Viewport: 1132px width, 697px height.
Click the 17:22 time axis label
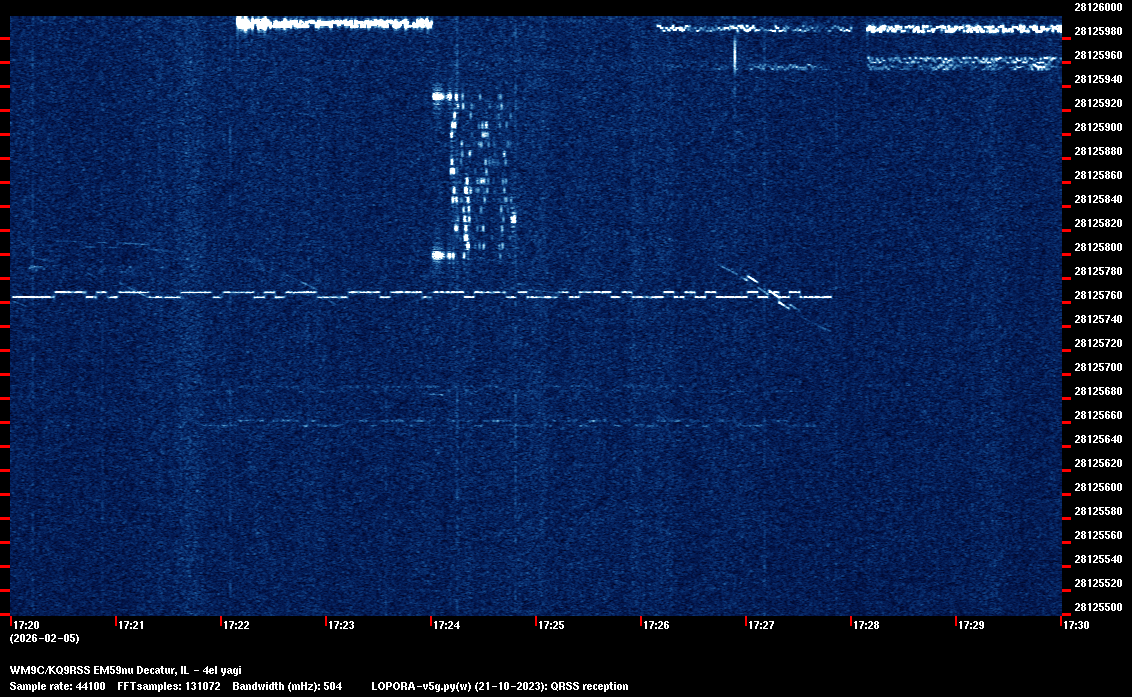pyautogui.click(x=237, y=625)
